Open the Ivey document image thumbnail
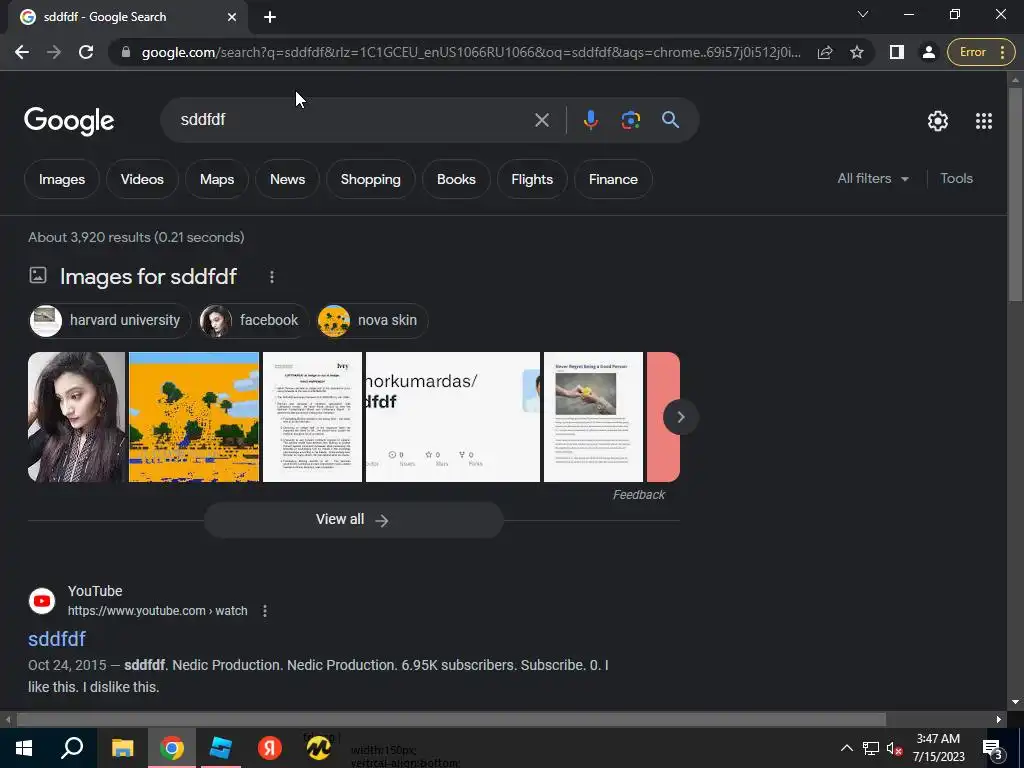This screenshot has height=768, width=1024. tap(312, 417)
